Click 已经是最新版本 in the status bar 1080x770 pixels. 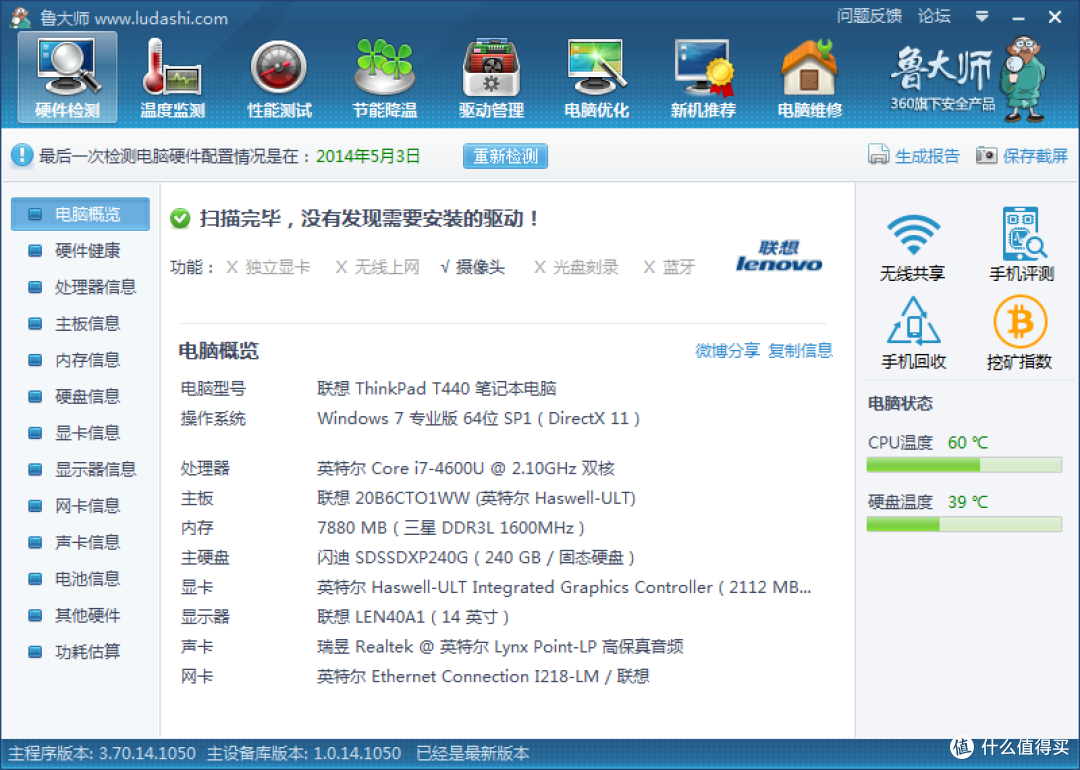[472, 753]
